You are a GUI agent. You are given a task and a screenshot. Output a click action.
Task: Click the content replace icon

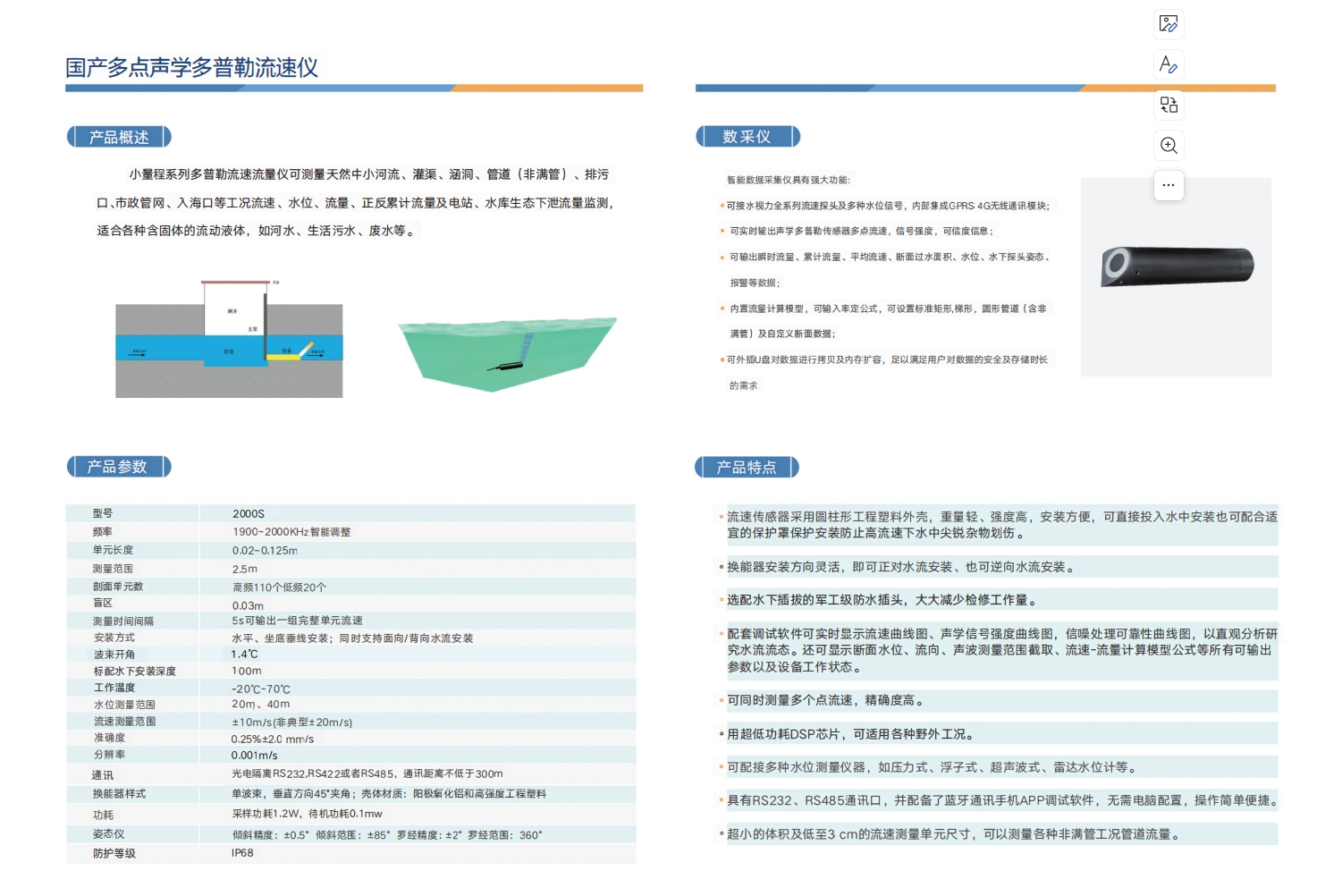1169,105
